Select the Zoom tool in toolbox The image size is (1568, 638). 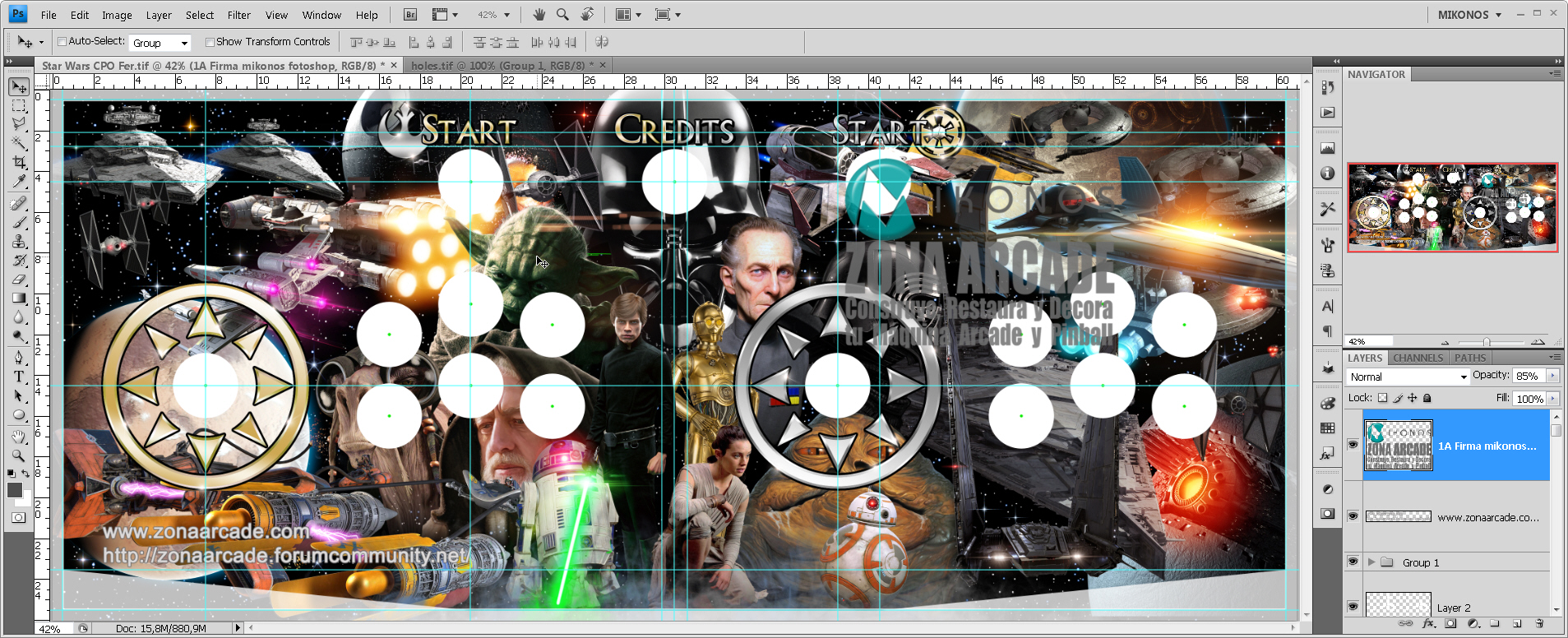tap(19, 455)
